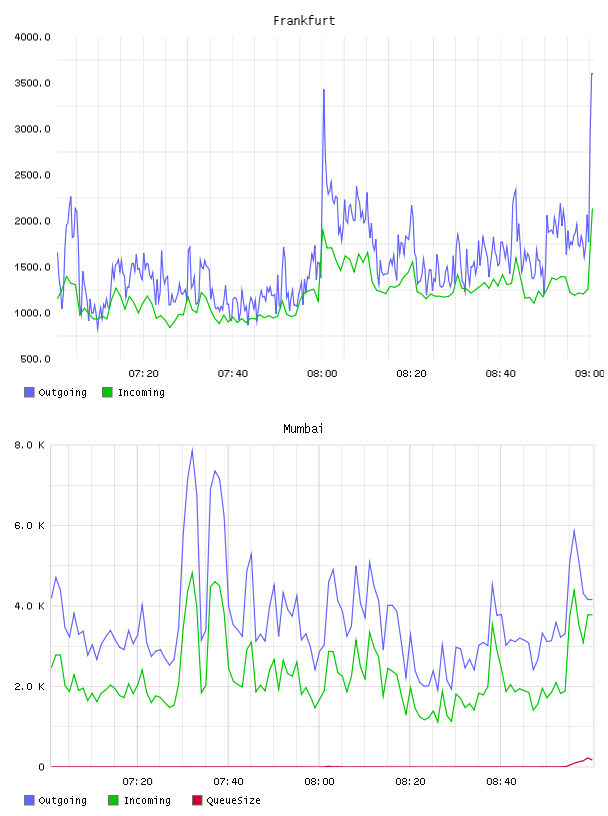608x816 pixels.
Task: Click the 500.0 axis value in Frankfurt chart
Action: 35,359
